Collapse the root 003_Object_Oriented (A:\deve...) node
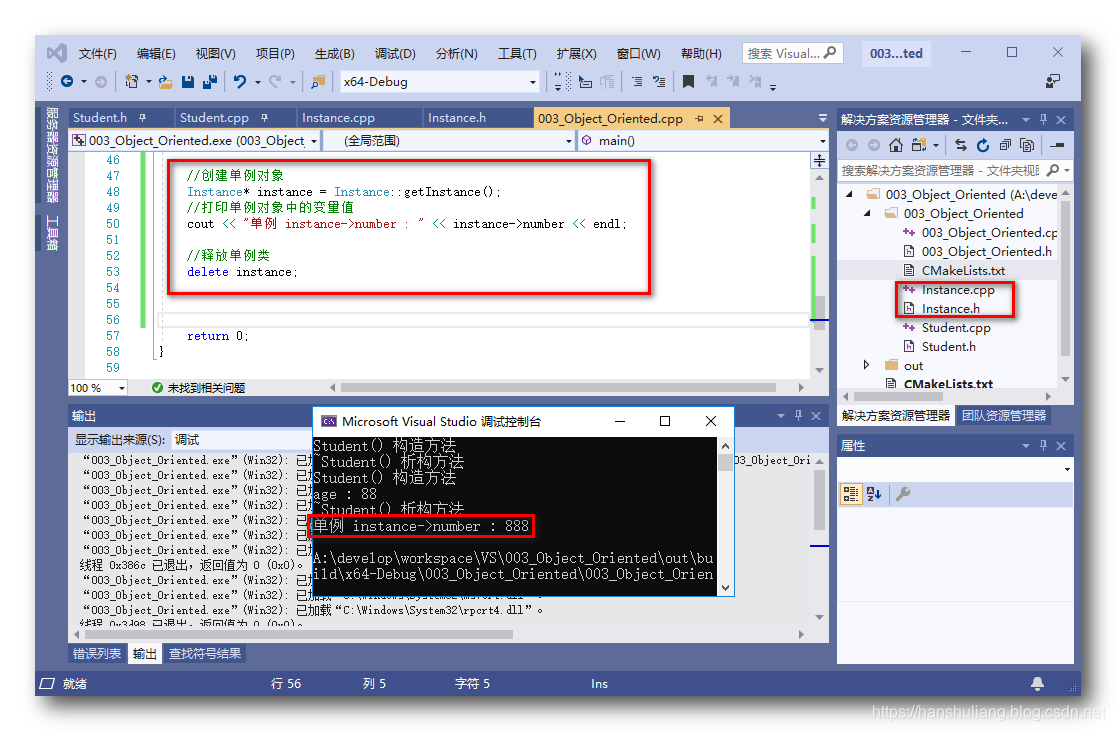Viewport: 1116px width, 731px height. click(849, 194)
